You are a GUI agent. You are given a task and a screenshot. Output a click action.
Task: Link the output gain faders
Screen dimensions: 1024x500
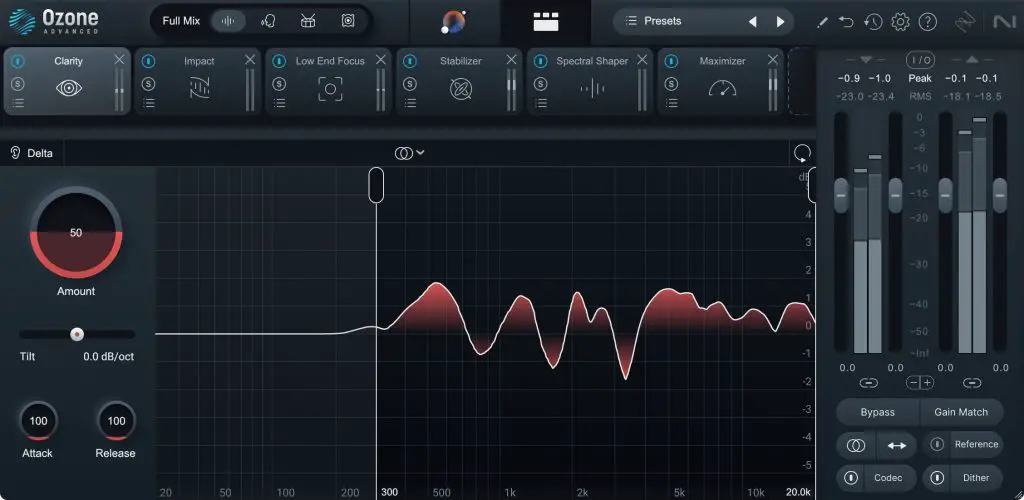972,383
